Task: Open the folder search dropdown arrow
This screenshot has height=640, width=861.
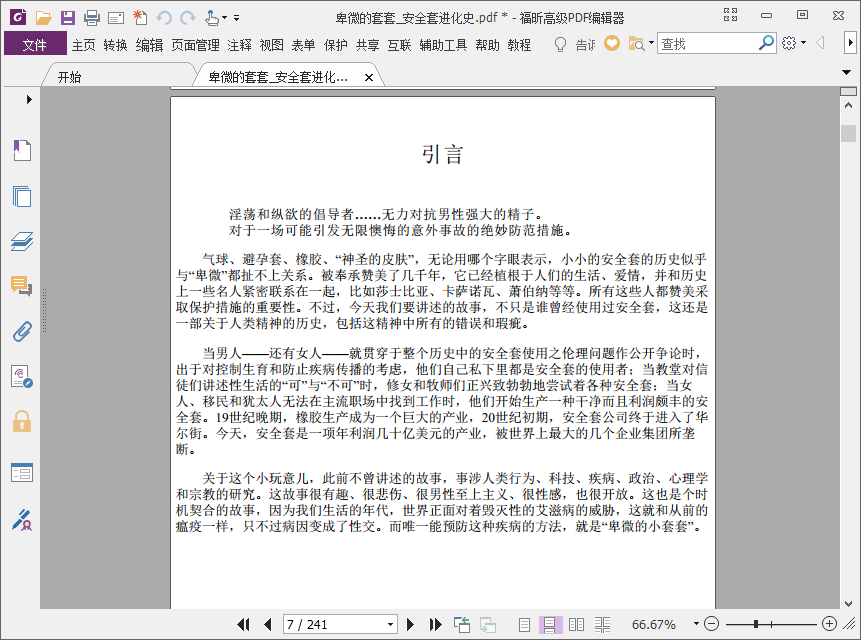Action: pyautogui.click(x=651, y=43)
